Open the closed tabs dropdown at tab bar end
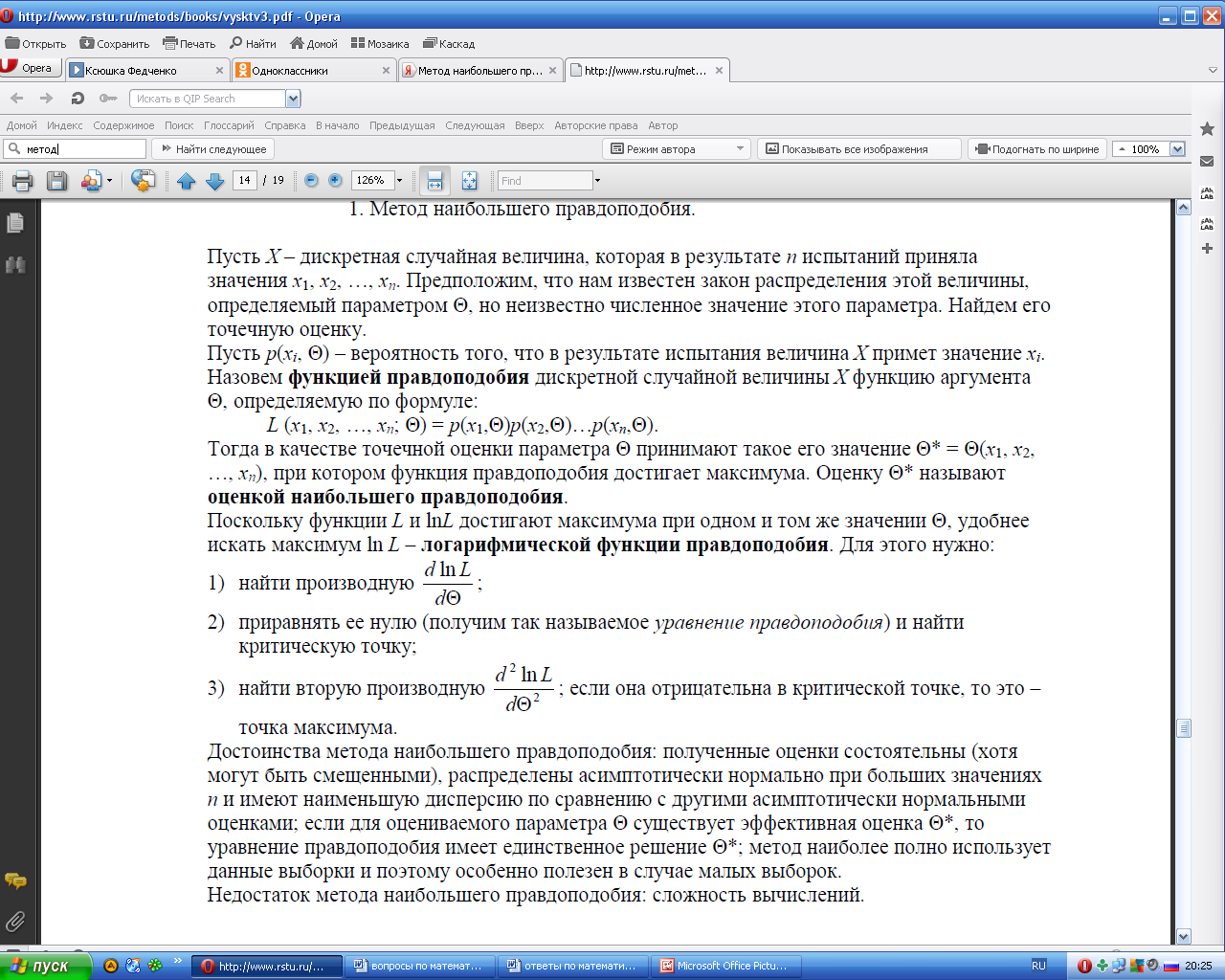Viewport: 1225px width, 980px height. [x=1213, y=70]
